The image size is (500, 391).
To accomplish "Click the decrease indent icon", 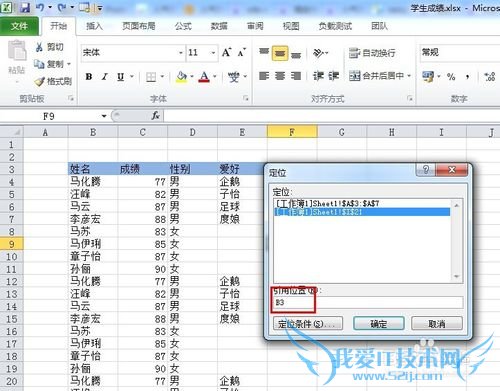I will click(x=318, y=76).
